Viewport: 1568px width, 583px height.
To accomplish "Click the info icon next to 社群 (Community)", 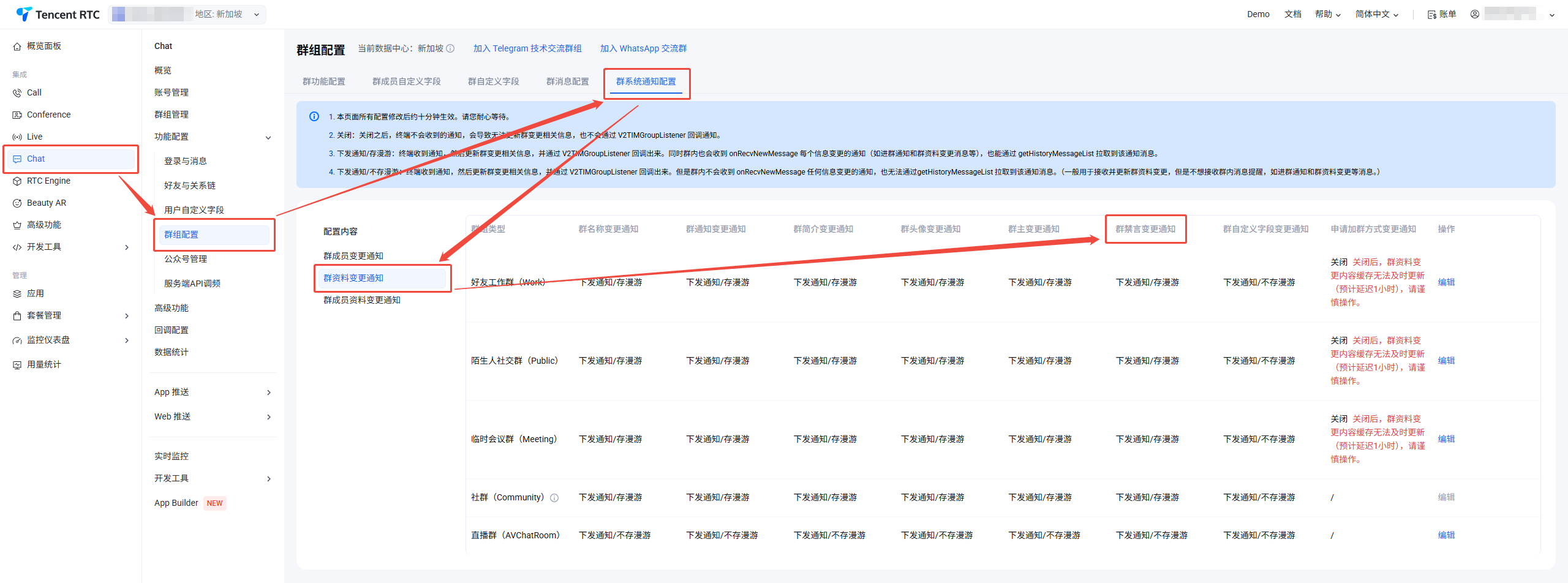I will [x=554, y=498].
